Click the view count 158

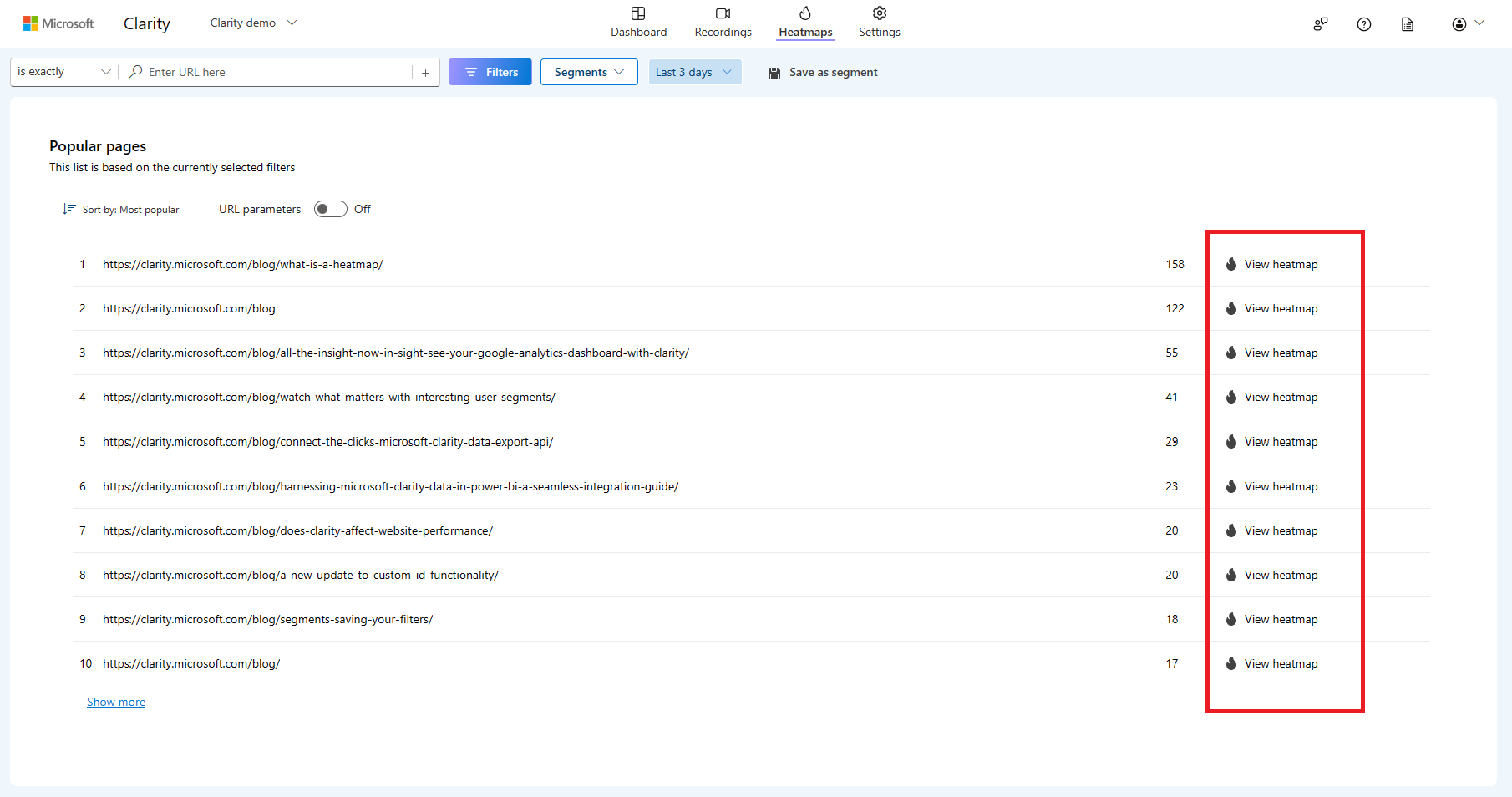pos(1175,264)
